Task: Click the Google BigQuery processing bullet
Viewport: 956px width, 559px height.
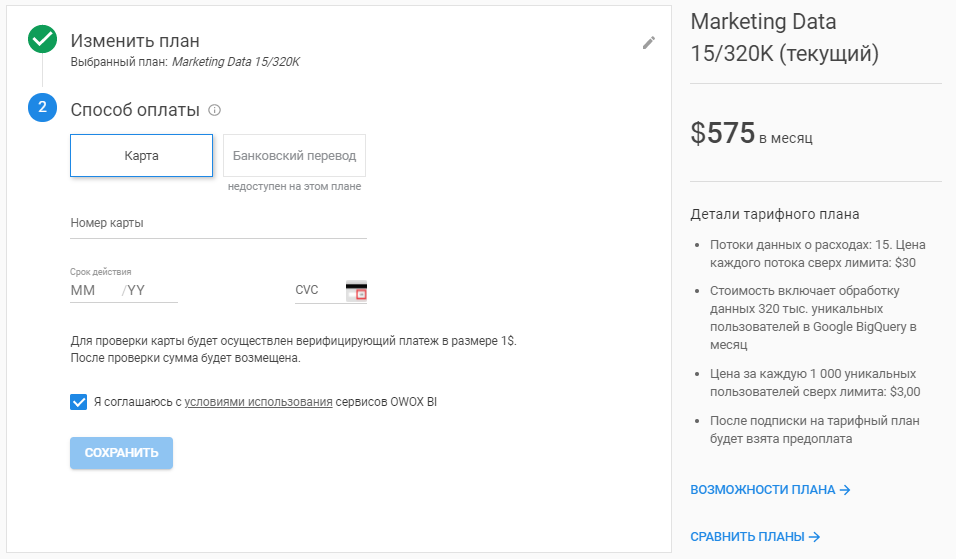Action: [x=813, y=318]
